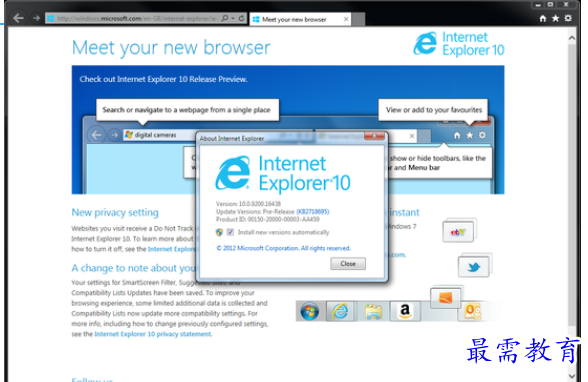The width and height of the screenshot is (588, 382).
Task: Click the 'Check out Internet Explorer 10 Release Preview' text
Action: pos(163,79)
